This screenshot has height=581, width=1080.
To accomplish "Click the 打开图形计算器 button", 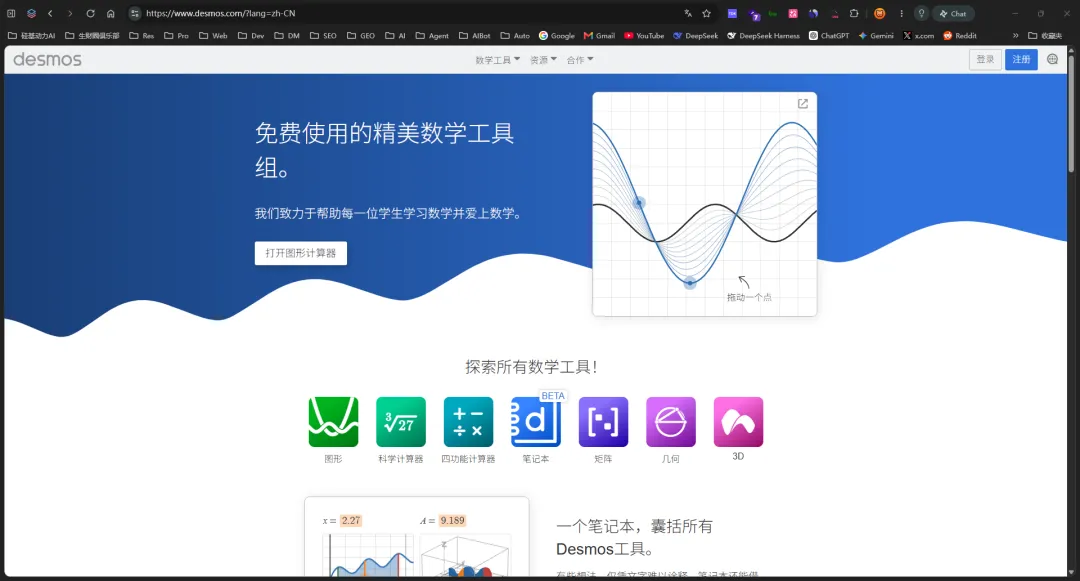I will point(301,253).
